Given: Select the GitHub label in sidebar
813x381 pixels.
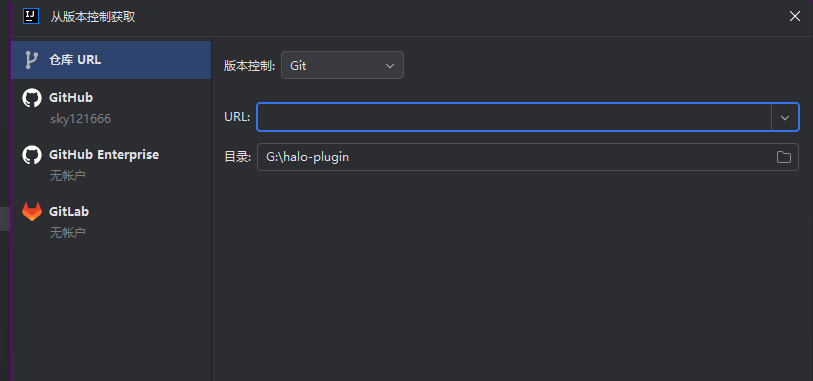Looking at the screenshot, I should coord(71,97).
